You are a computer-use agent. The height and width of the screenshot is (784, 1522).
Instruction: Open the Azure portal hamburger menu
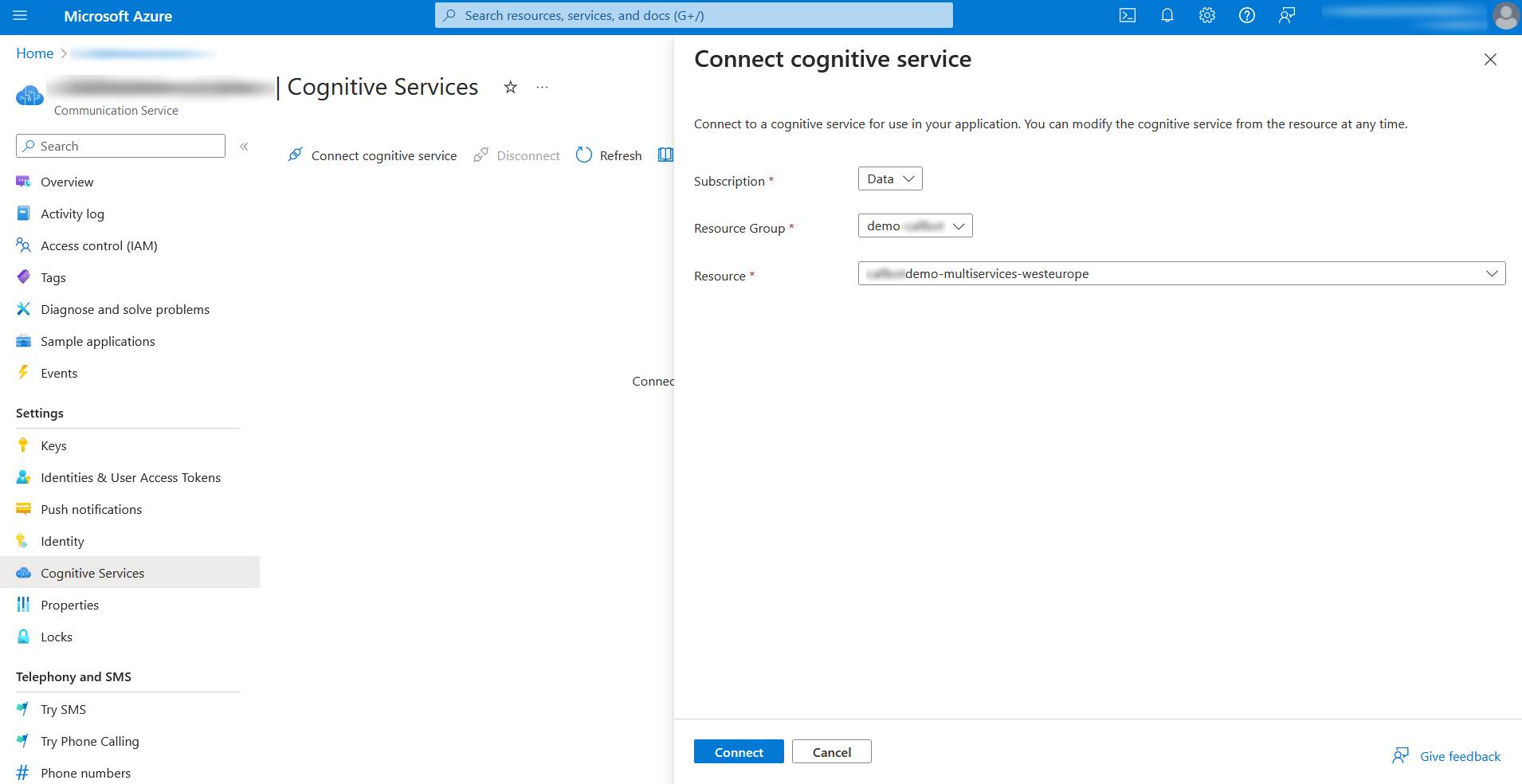20,16
